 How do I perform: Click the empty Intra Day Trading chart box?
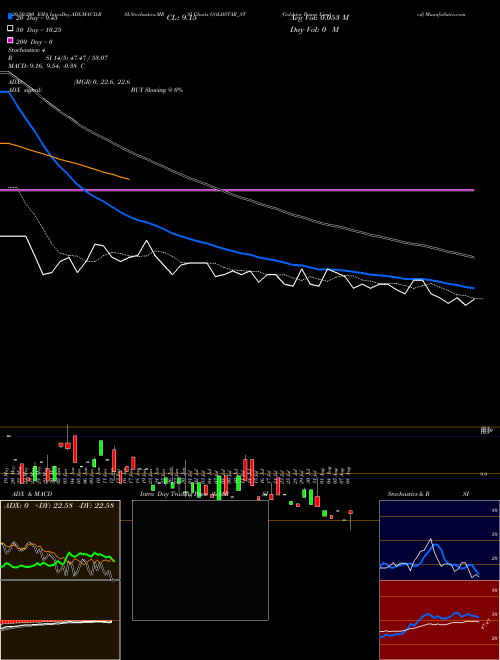[x=200, y=560]
